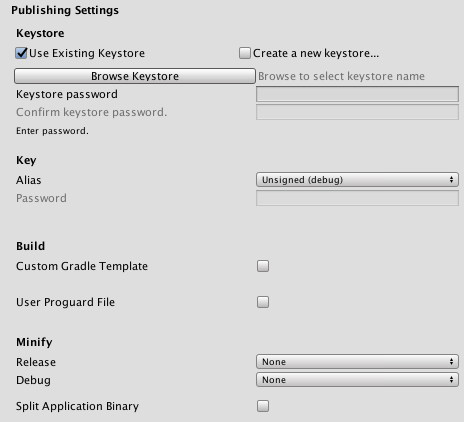
Task: Click the Confirm keystore password field
Action: tap(357, 112)
